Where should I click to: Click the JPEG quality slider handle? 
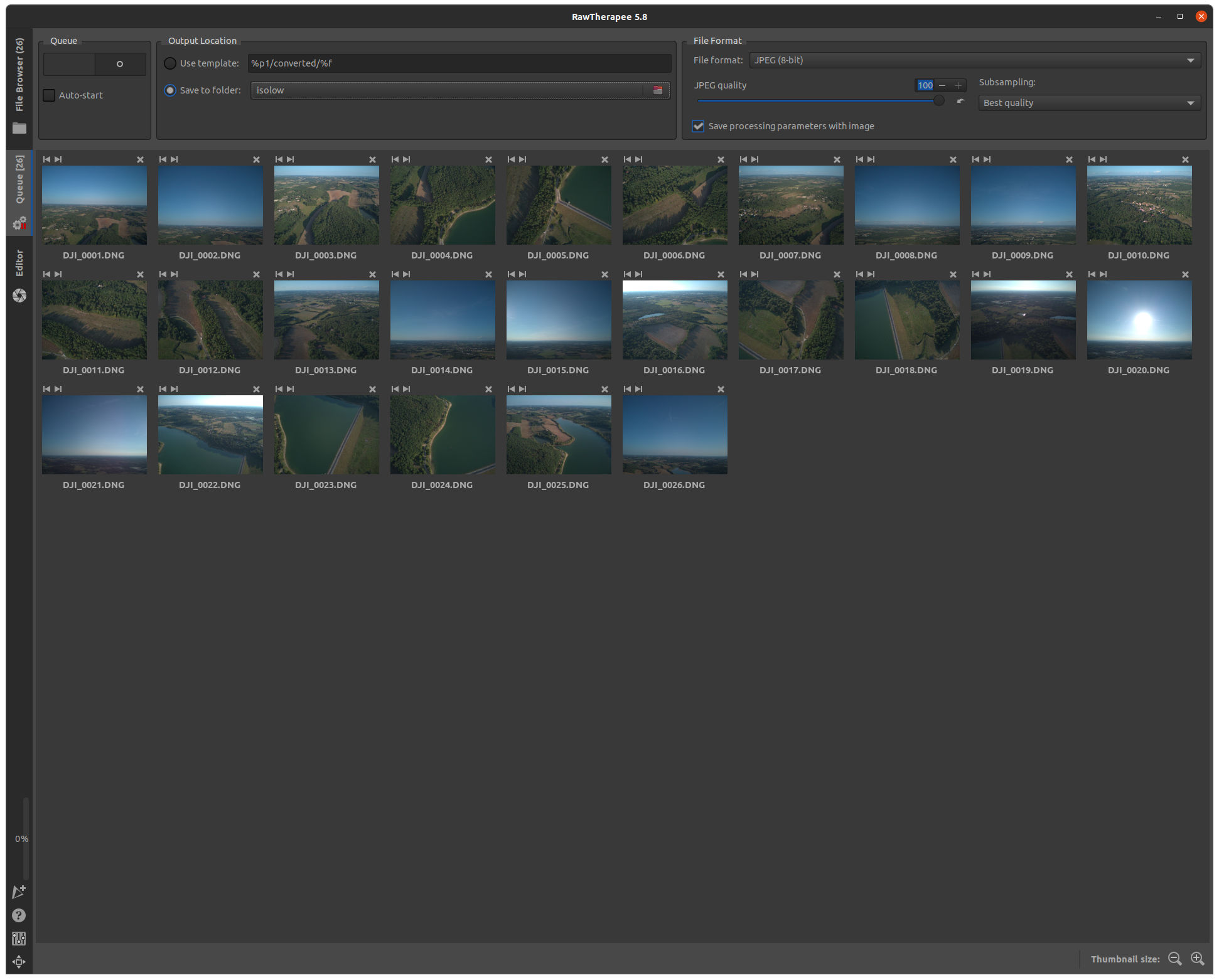(939, 100)
